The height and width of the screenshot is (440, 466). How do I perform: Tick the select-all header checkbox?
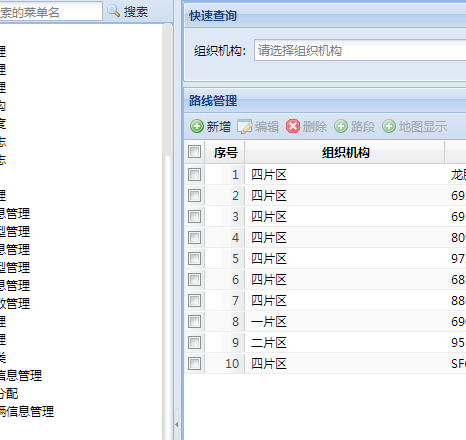pos(194,152)
